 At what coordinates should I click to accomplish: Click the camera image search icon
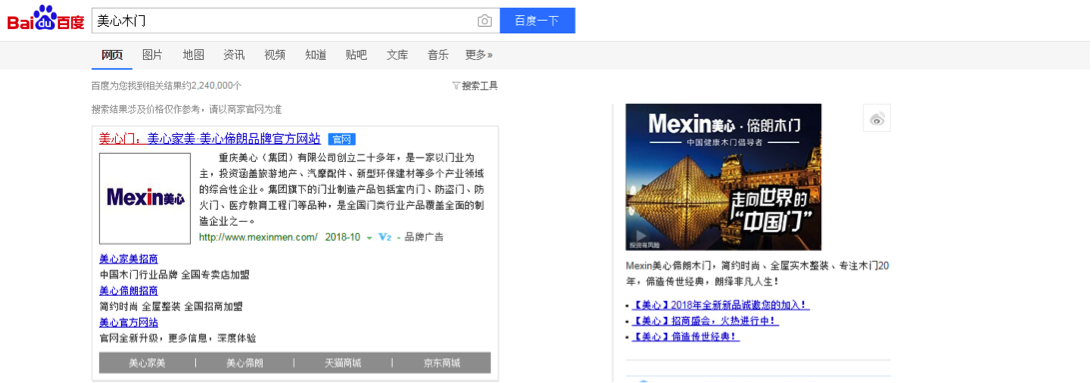coord(484,21)
